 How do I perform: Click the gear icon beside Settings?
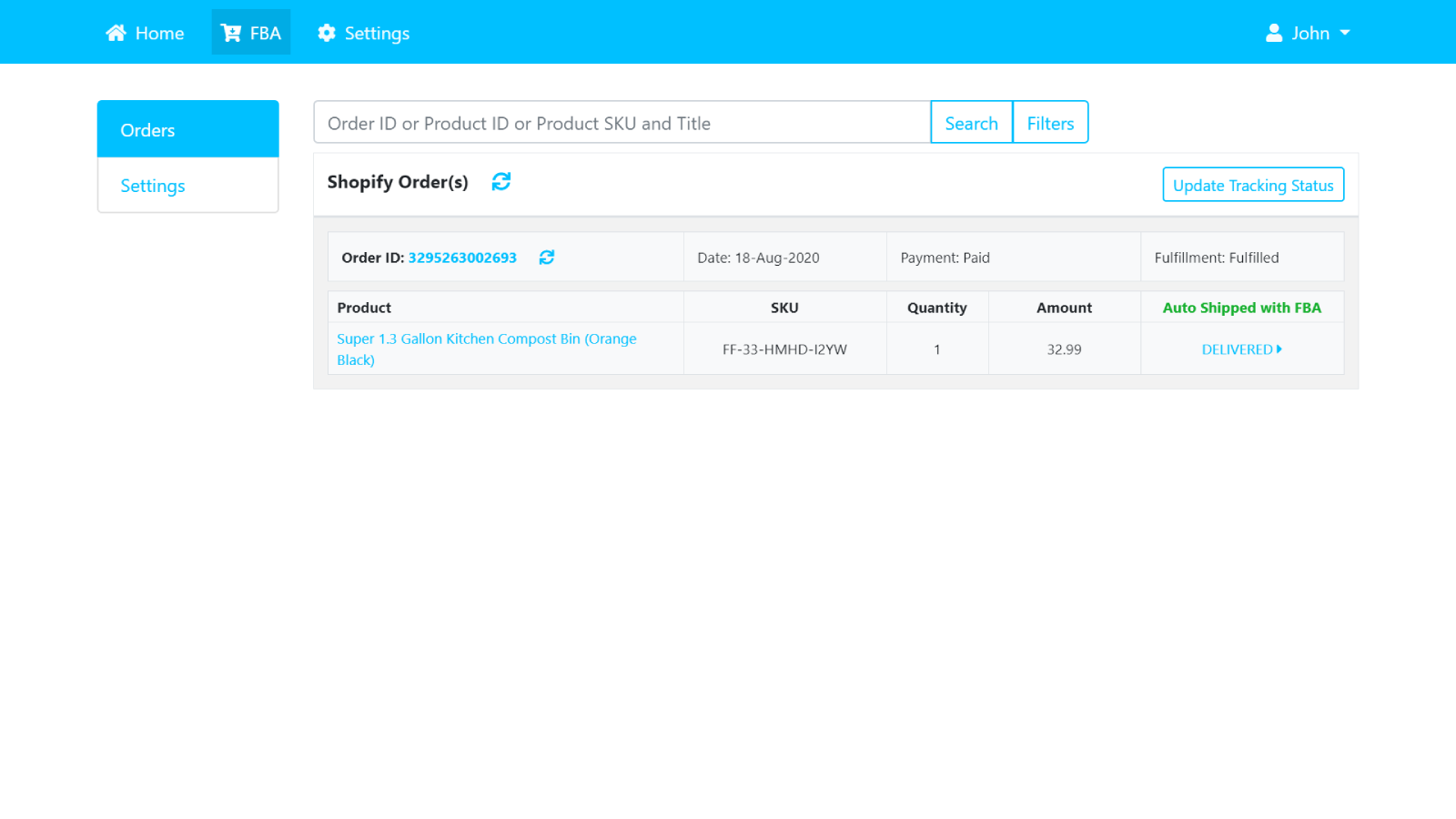[x=326, y=31]
